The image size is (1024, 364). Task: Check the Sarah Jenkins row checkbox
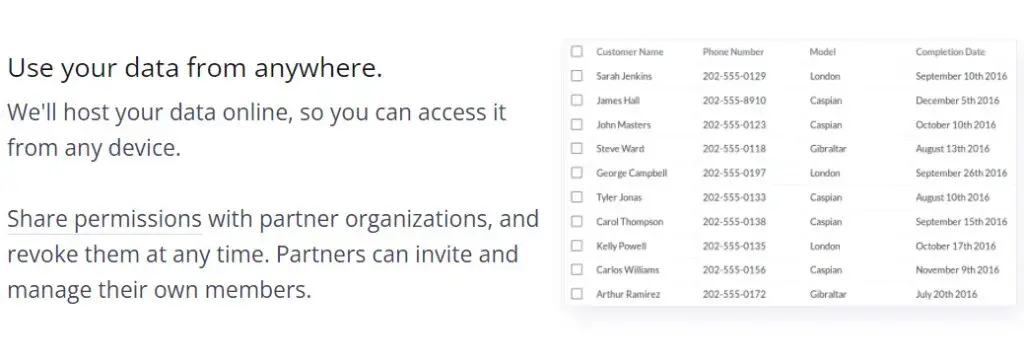pos(576,76)
